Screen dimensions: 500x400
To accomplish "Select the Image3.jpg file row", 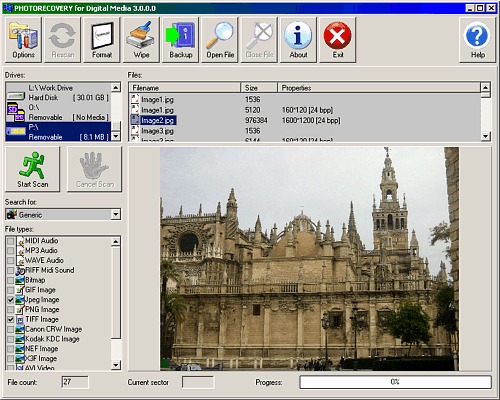I will tap(305, 131).
